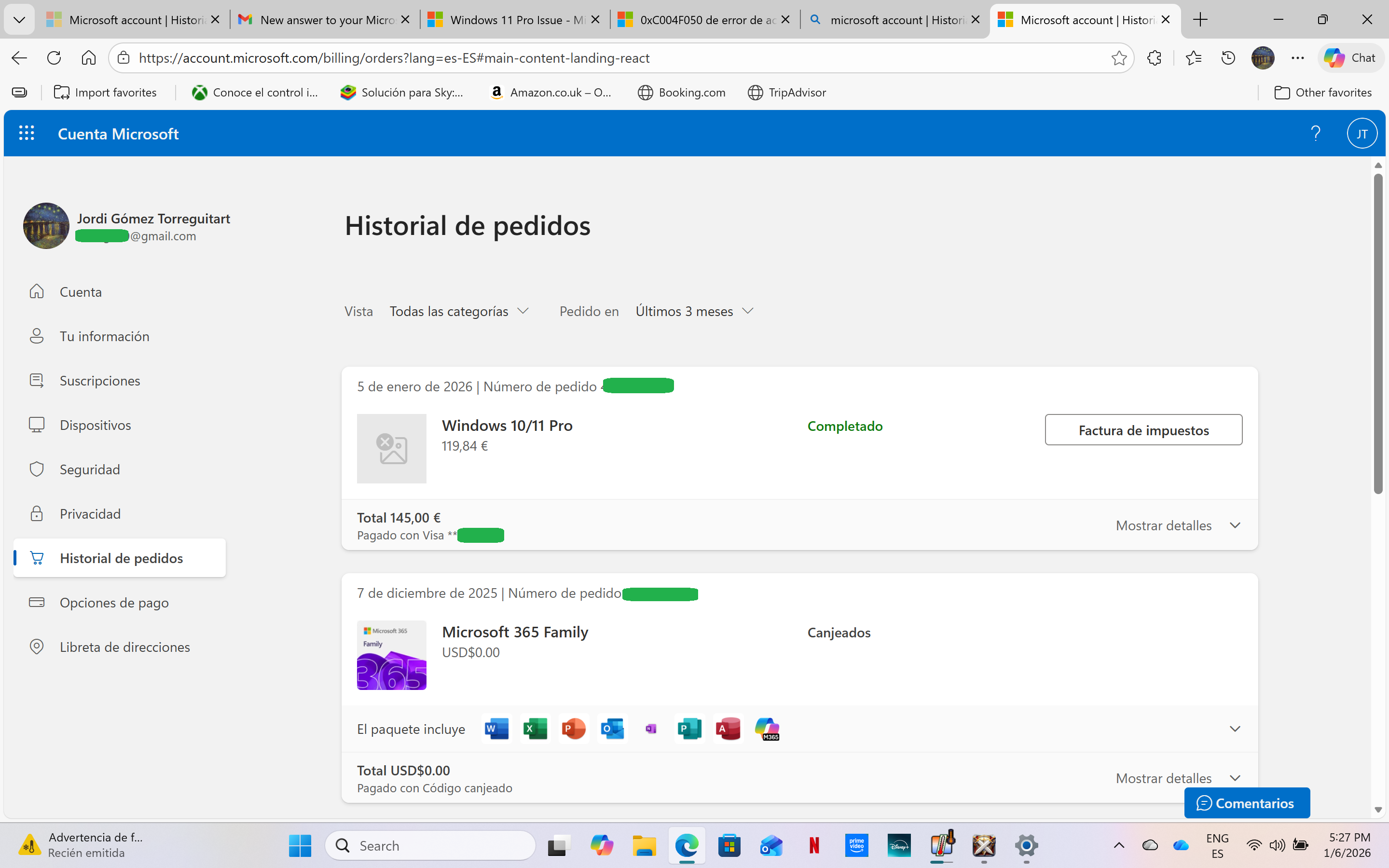The image size is (1389, 868).
Task: Click the Access icon in package list
Action: pos(728,729)
